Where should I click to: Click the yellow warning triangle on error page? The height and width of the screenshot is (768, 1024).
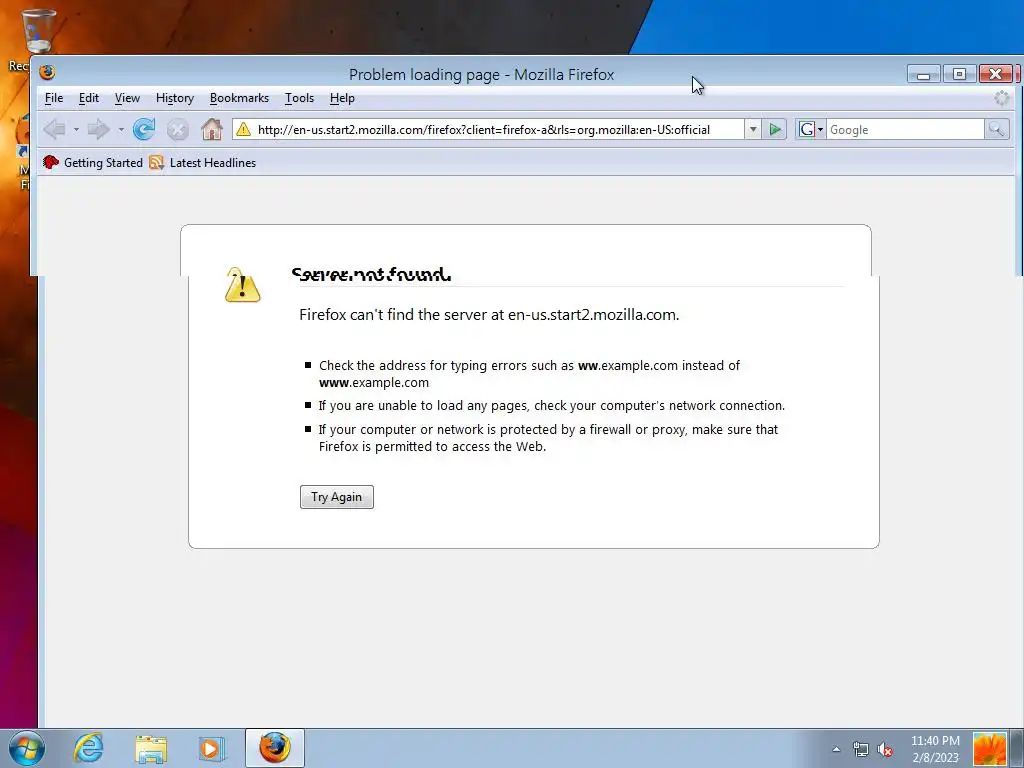click(242, 285)
